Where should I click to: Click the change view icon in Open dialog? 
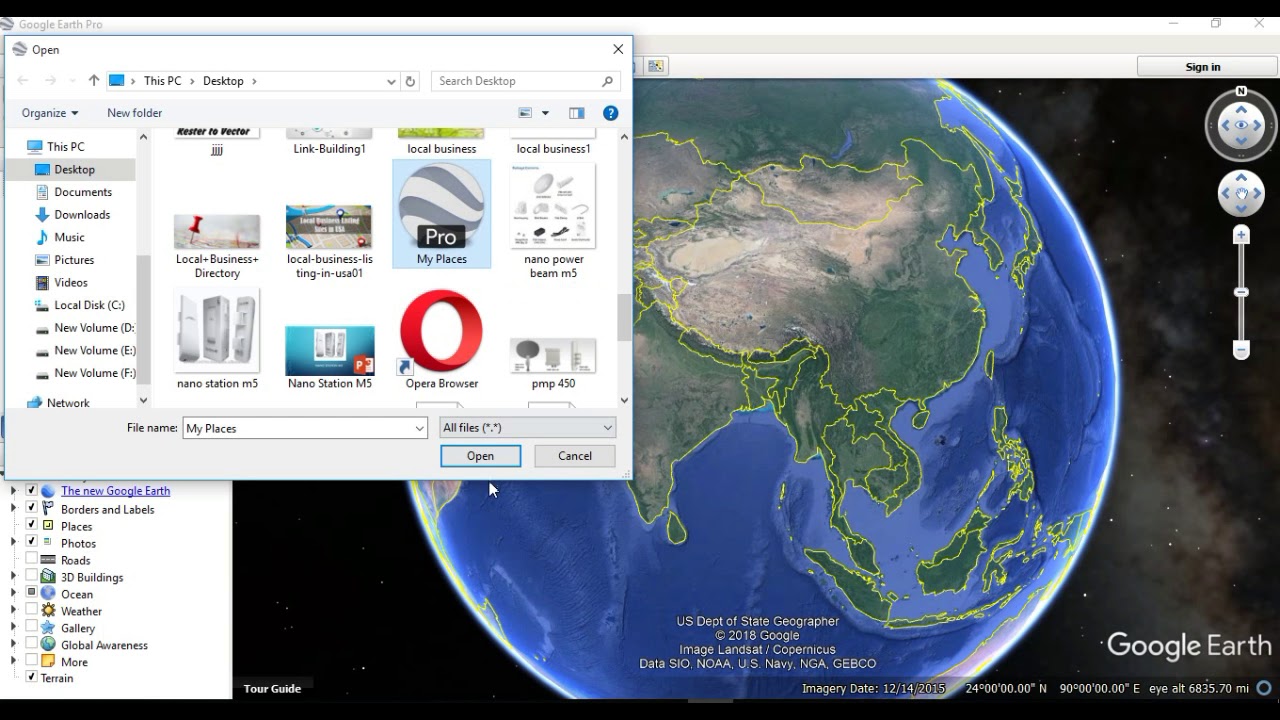coord(525,113)
